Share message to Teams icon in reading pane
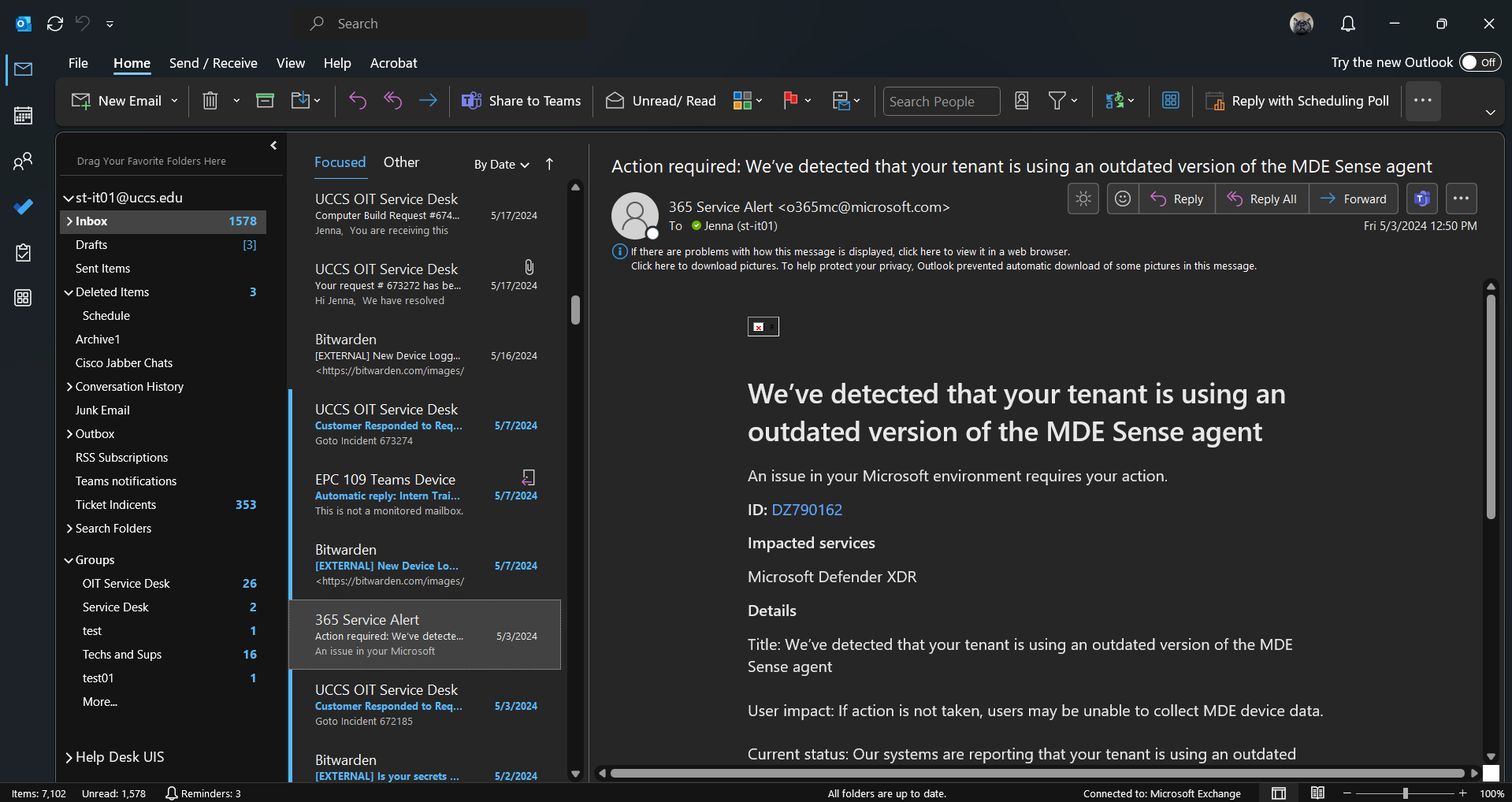The height and width of the screenshot is (802, 1512). (x=1422, y=199)
